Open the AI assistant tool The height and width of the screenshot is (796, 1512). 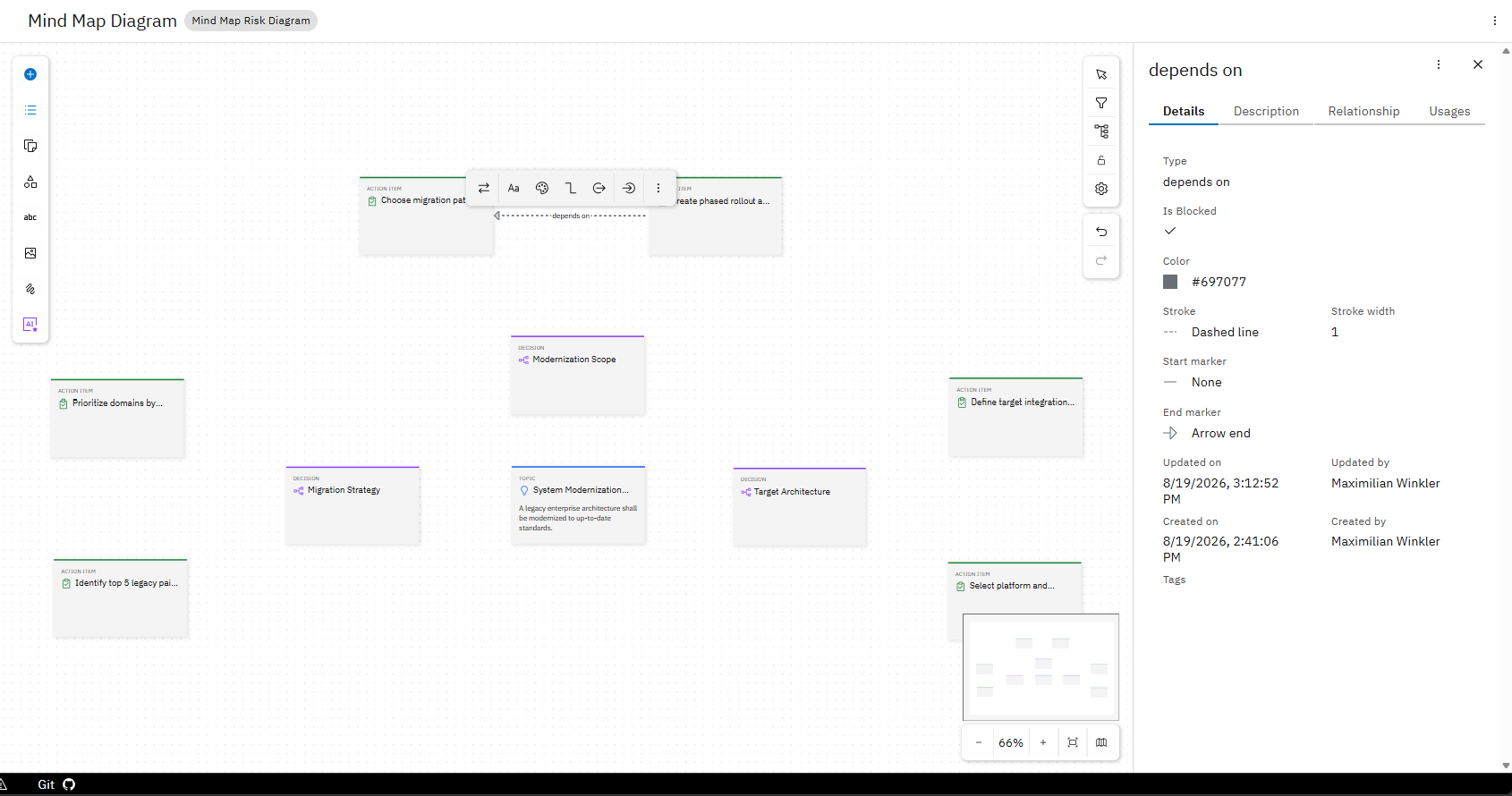pos(30,325)
